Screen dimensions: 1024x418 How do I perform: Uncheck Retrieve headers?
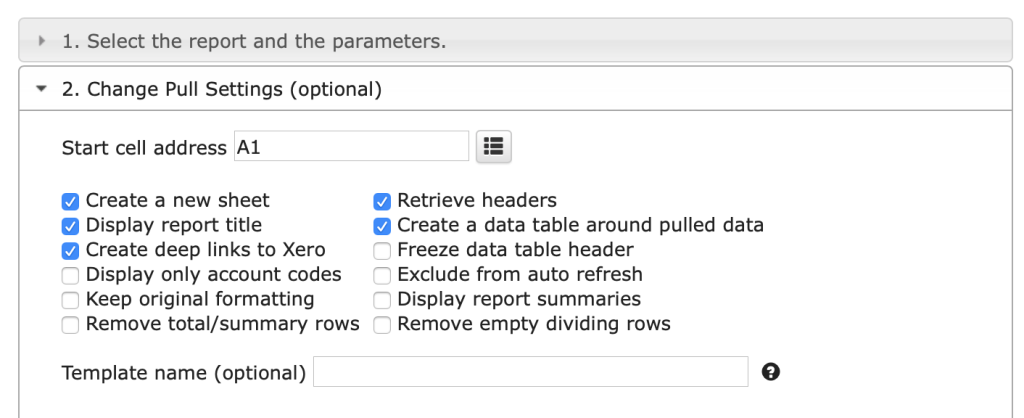coord(382,201)
